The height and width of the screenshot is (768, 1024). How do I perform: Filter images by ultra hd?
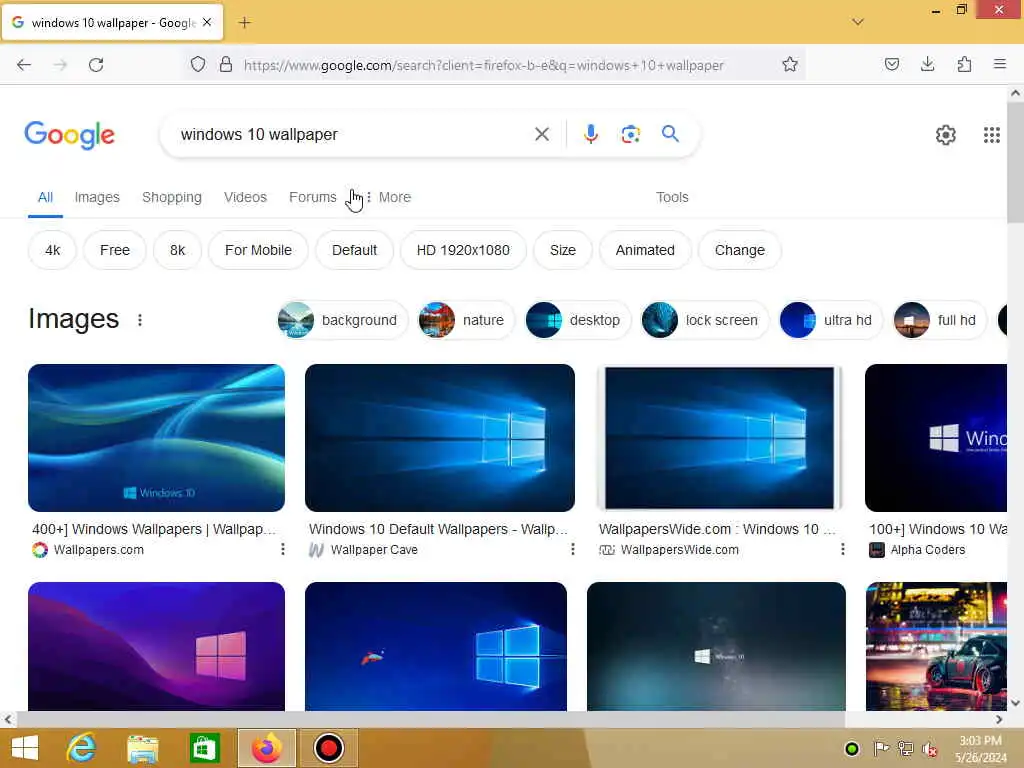[831, 320]
